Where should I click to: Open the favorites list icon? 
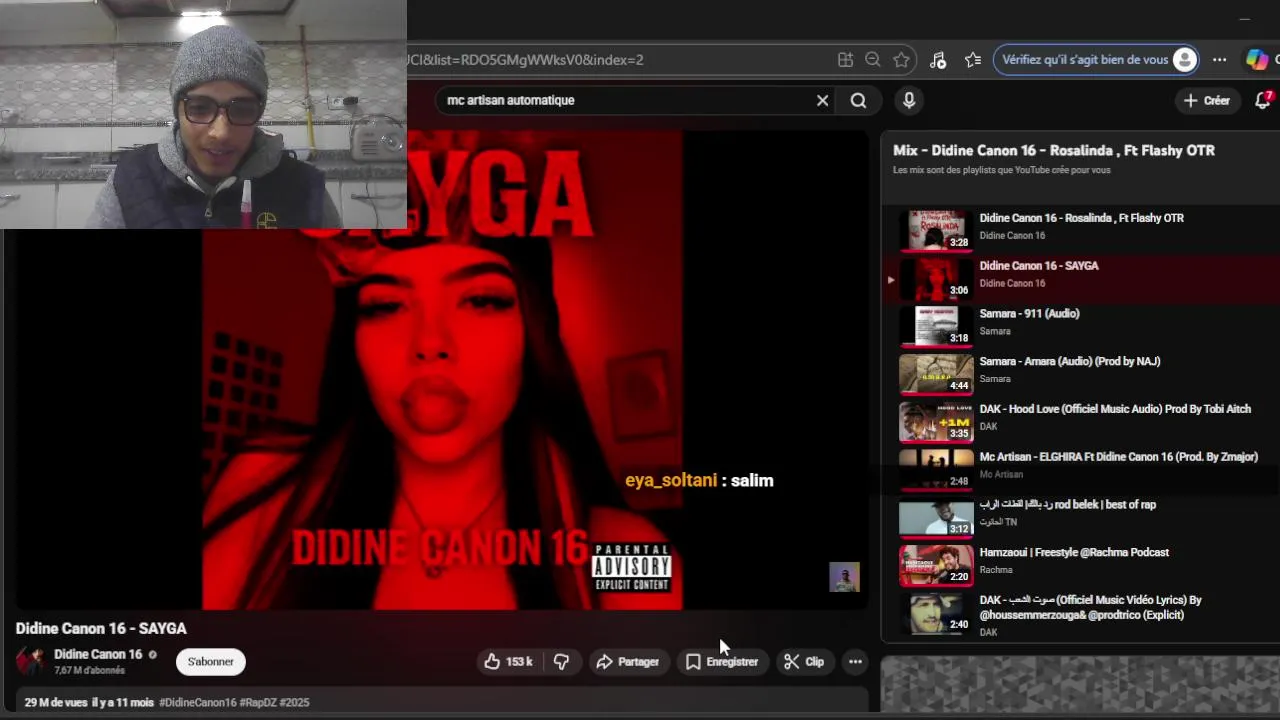973,60
